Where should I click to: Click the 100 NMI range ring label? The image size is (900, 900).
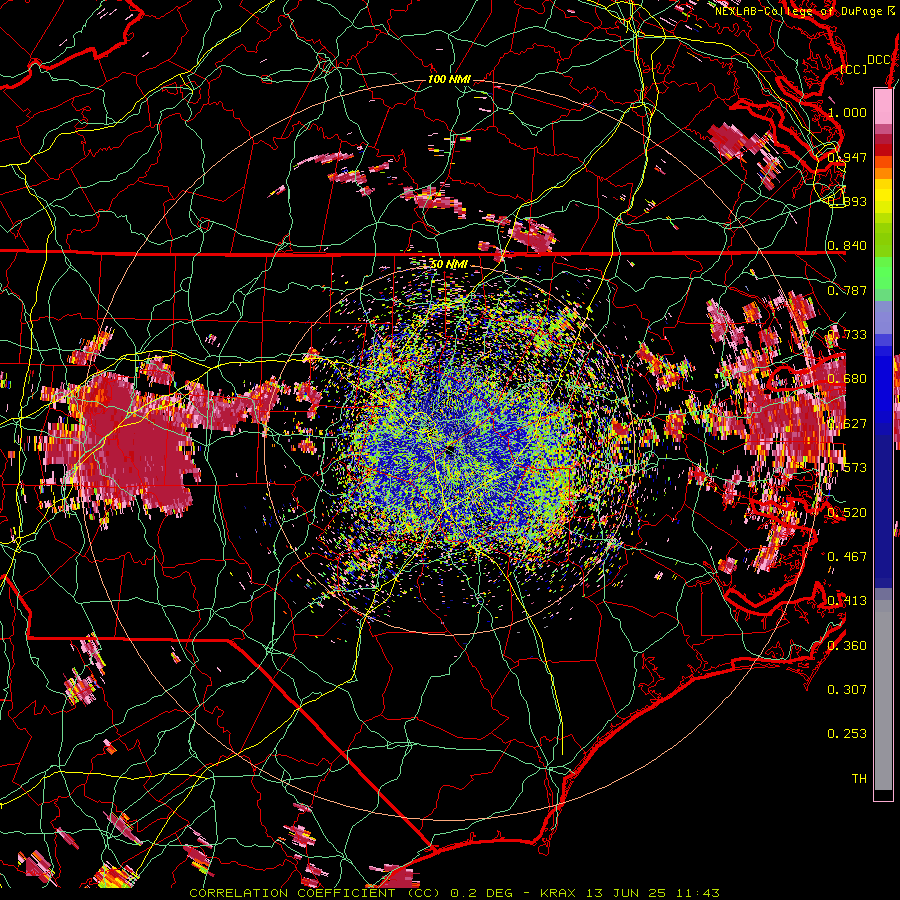(449, 79)
